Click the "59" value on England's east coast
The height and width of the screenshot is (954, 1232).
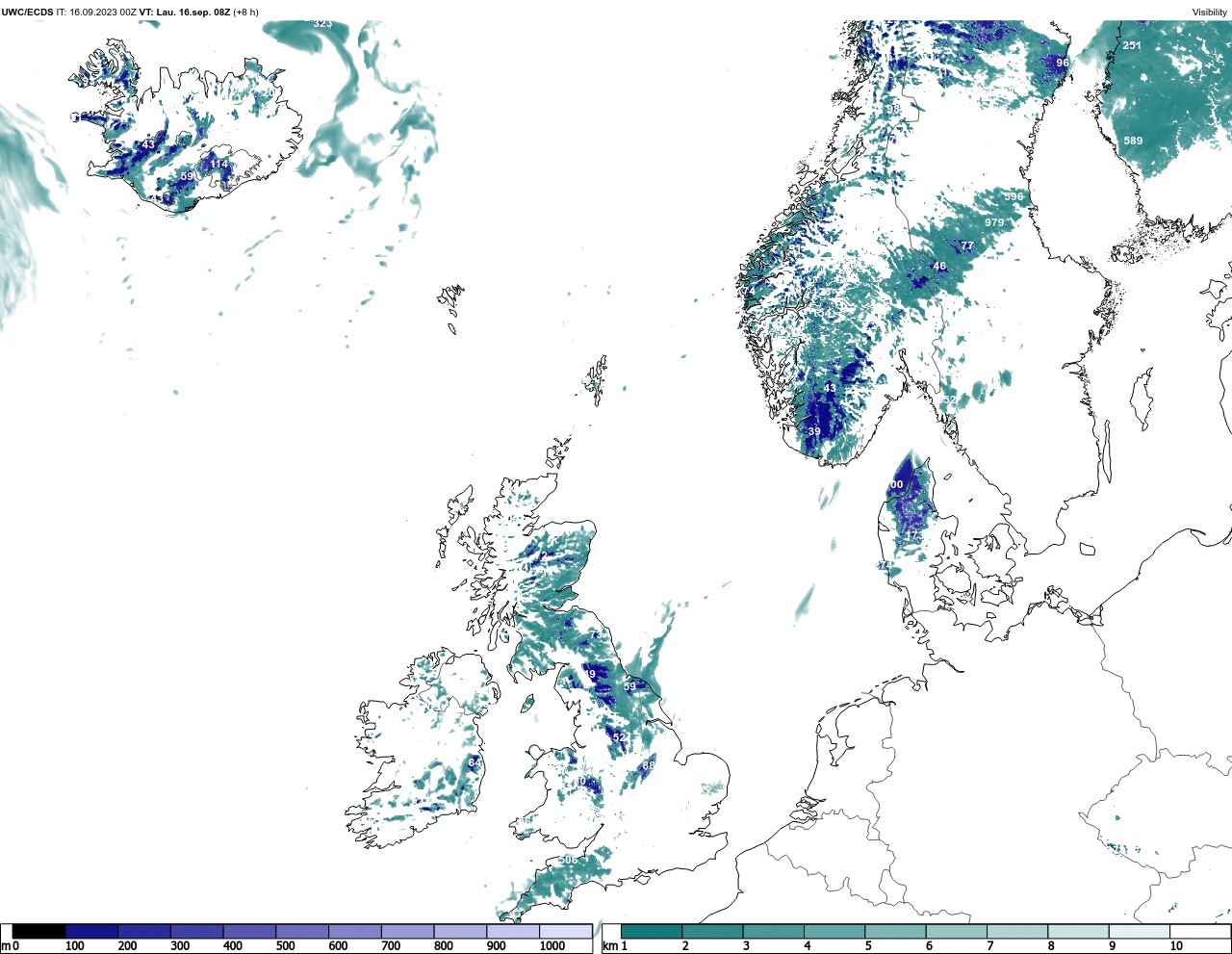coord(629,686)
